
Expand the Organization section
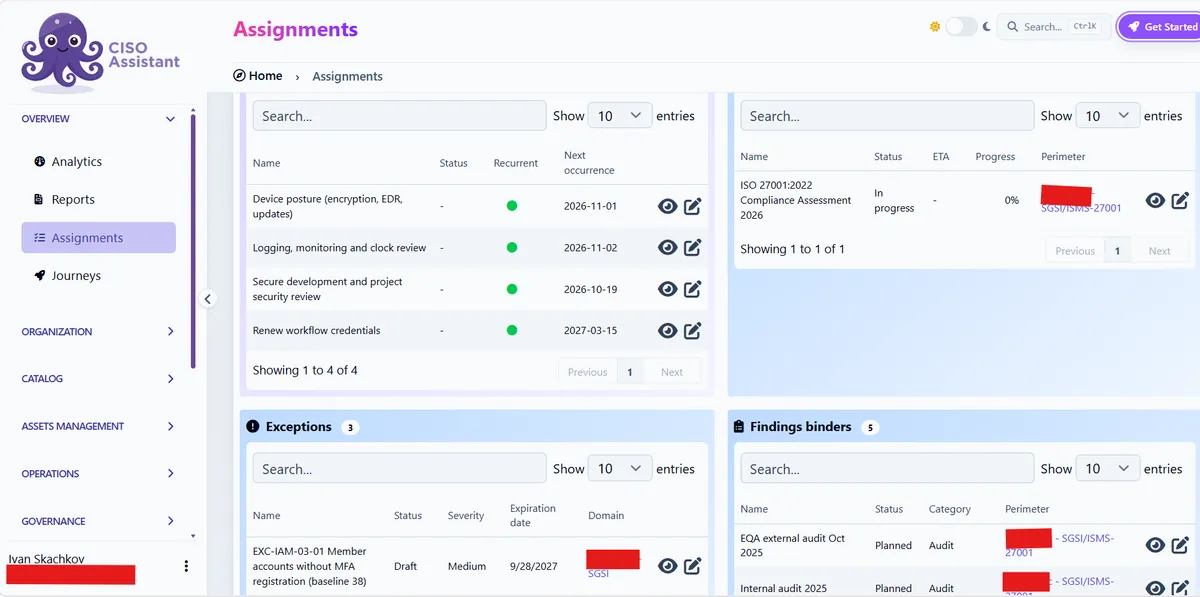pos(98,331)
